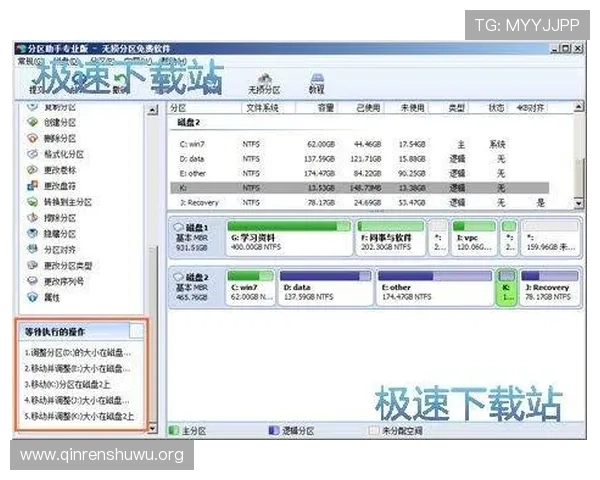The height and width of the screenshot is (480, 600).
Task: Select the F: 202.30GB NTFS partition block
Action: 390,238
